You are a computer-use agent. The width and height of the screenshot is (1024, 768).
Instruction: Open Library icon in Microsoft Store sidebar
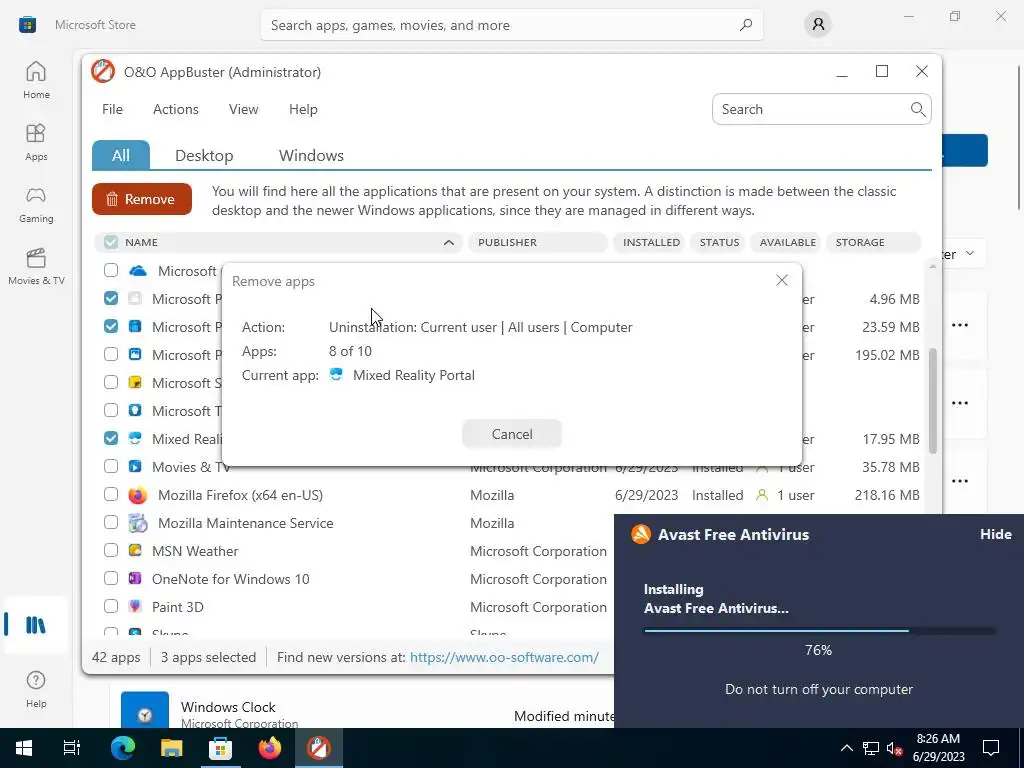point(35,625)
